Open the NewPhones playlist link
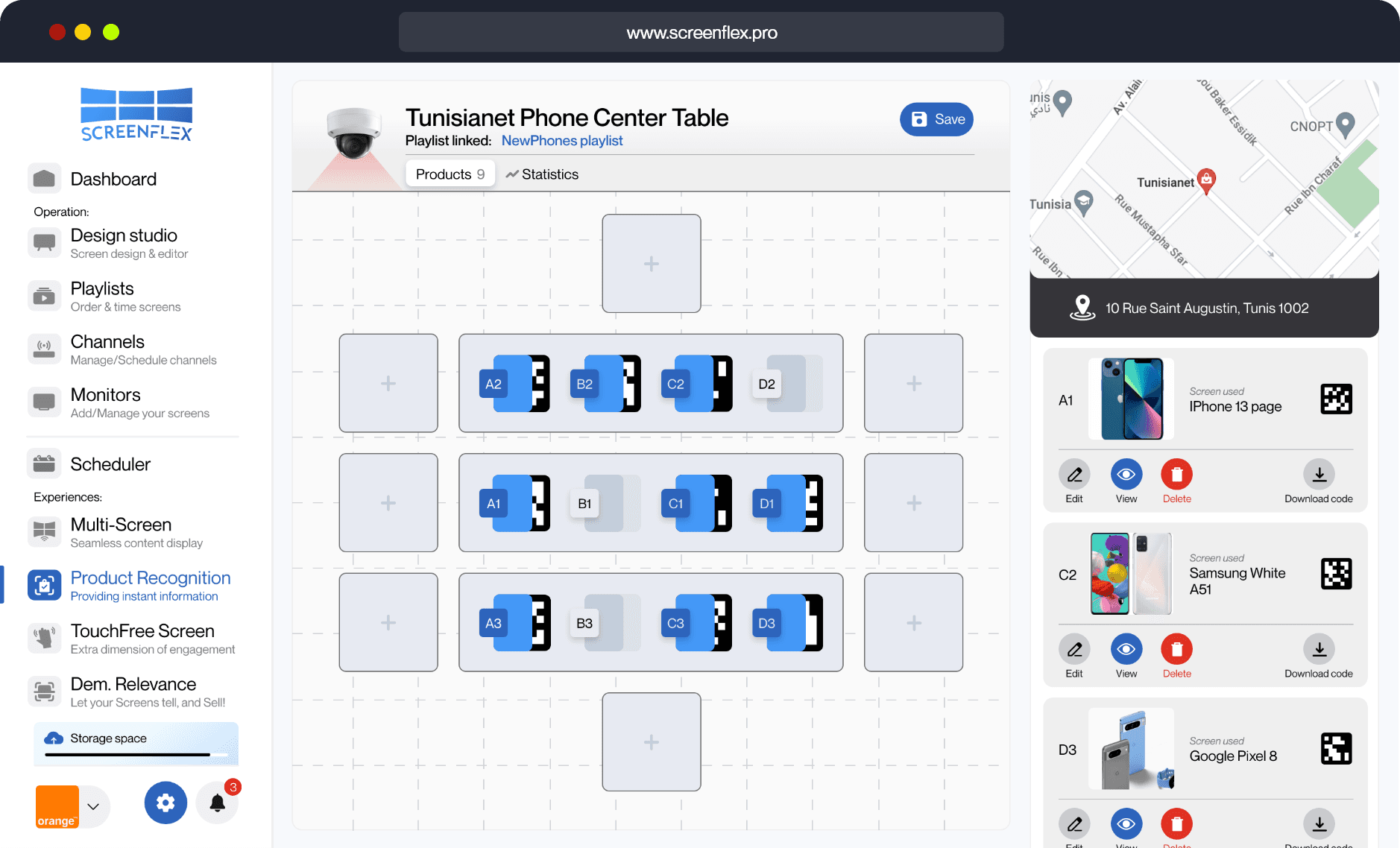The image size is (1400, 848). click(561, 141)
